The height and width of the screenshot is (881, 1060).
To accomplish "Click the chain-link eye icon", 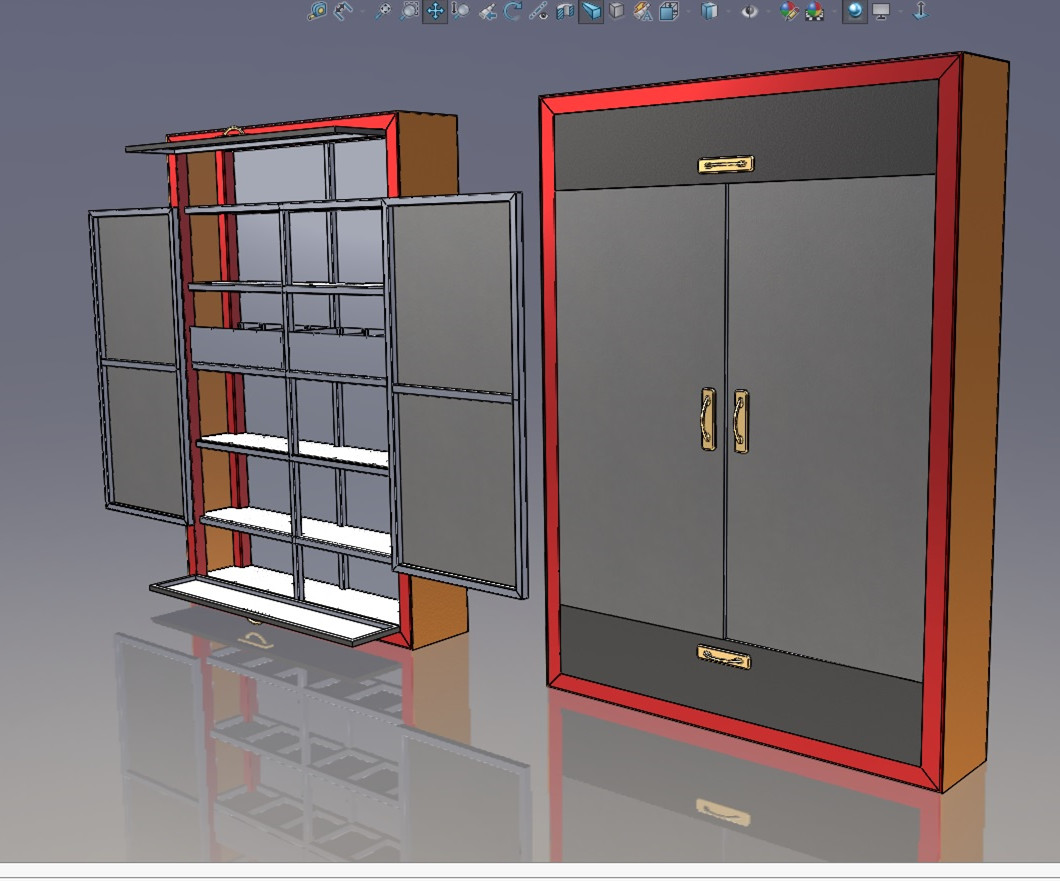I will click(x=538, y=11).
